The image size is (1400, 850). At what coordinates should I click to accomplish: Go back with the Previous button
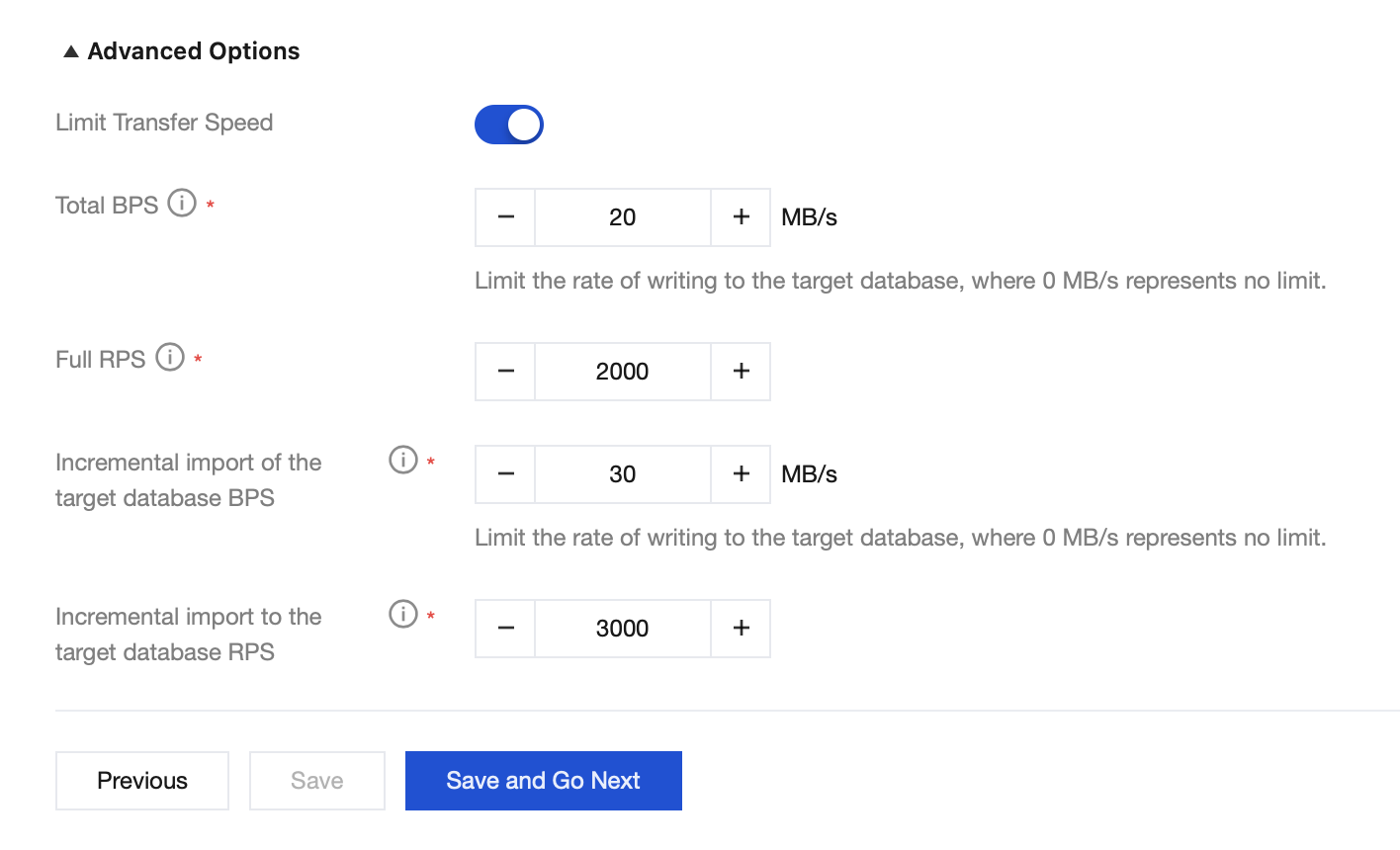point(142,781)
